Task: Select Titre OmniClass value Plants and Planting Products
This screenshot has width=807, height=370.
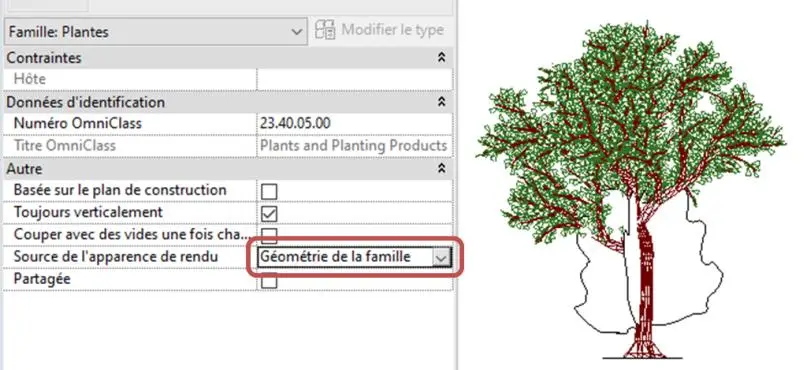Action: [354, 146]
